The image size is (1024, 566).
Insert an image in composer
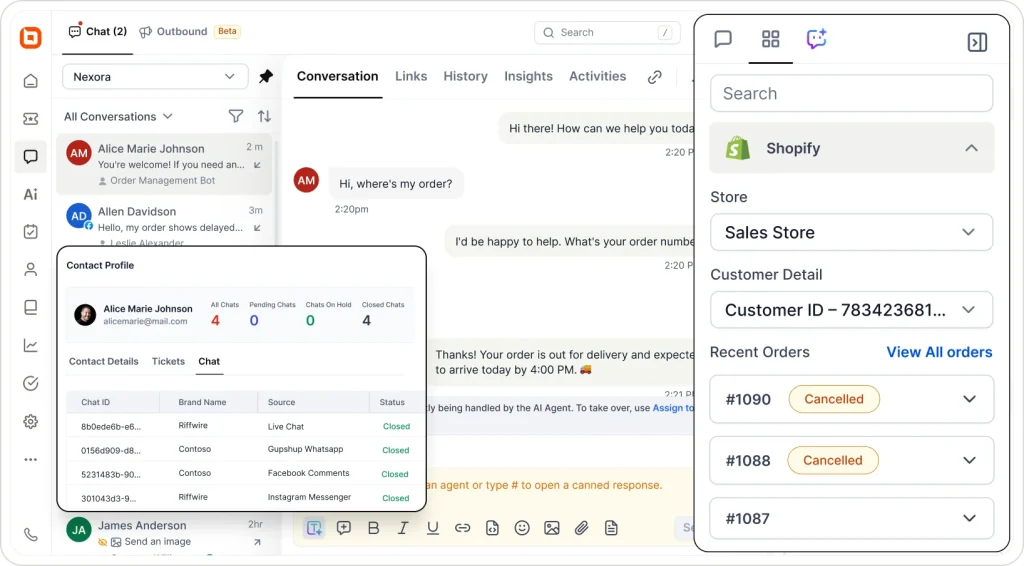[552, 527]
